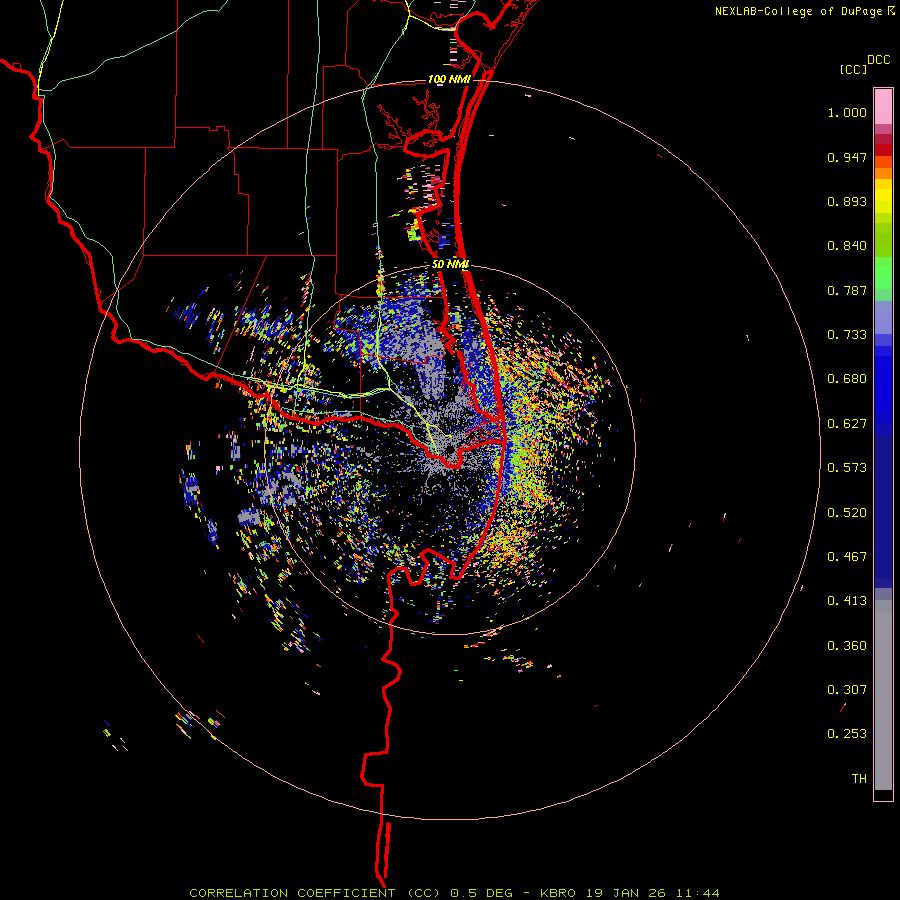
Task: Click the KBRO station identifier in caption
Action: coord(558,893)
